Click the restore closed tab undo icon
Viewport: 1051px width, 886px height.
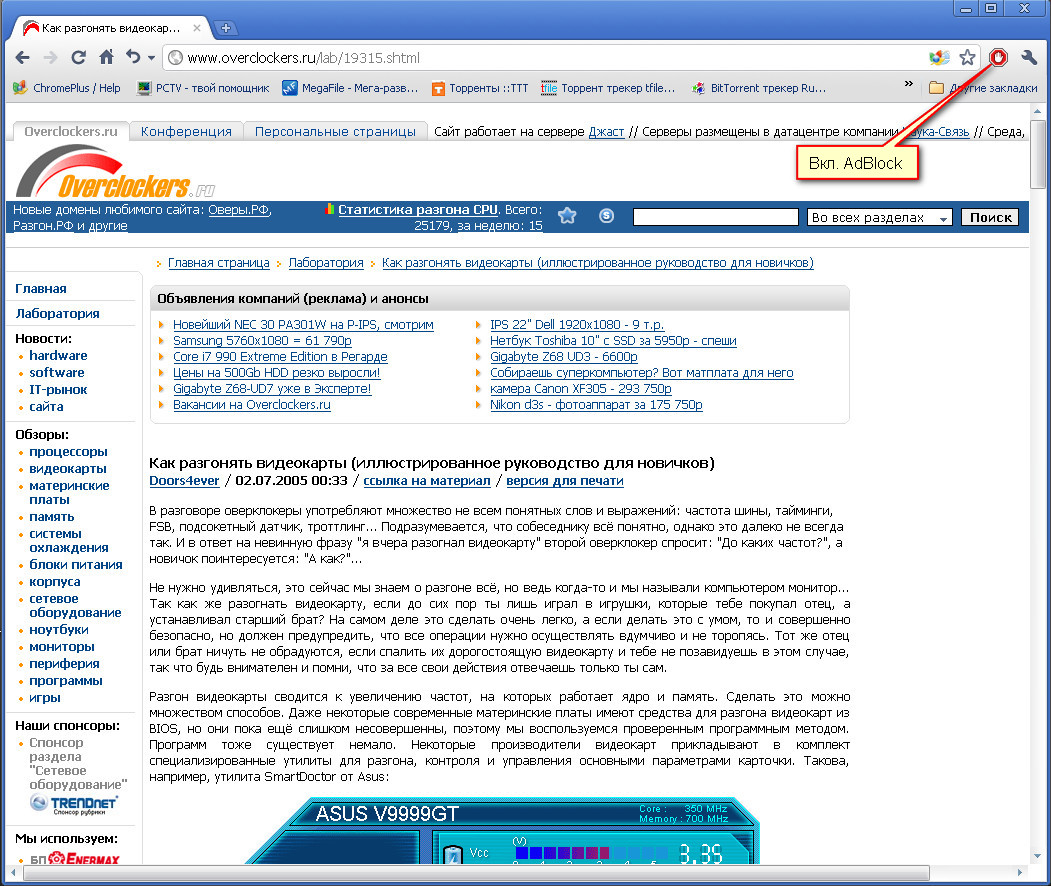pyautogui.click(x=133, y=57)
